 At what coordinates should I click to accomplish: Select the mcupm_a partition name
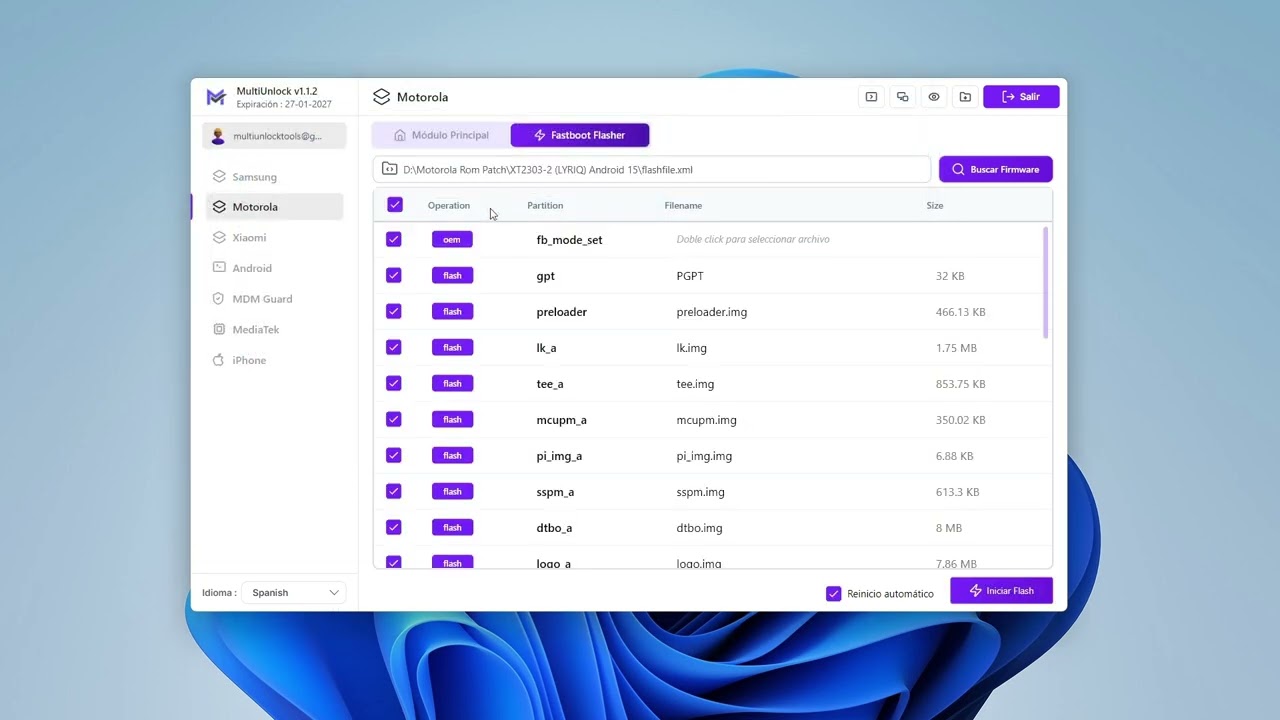pyautogui.click(x=561, y=420)
